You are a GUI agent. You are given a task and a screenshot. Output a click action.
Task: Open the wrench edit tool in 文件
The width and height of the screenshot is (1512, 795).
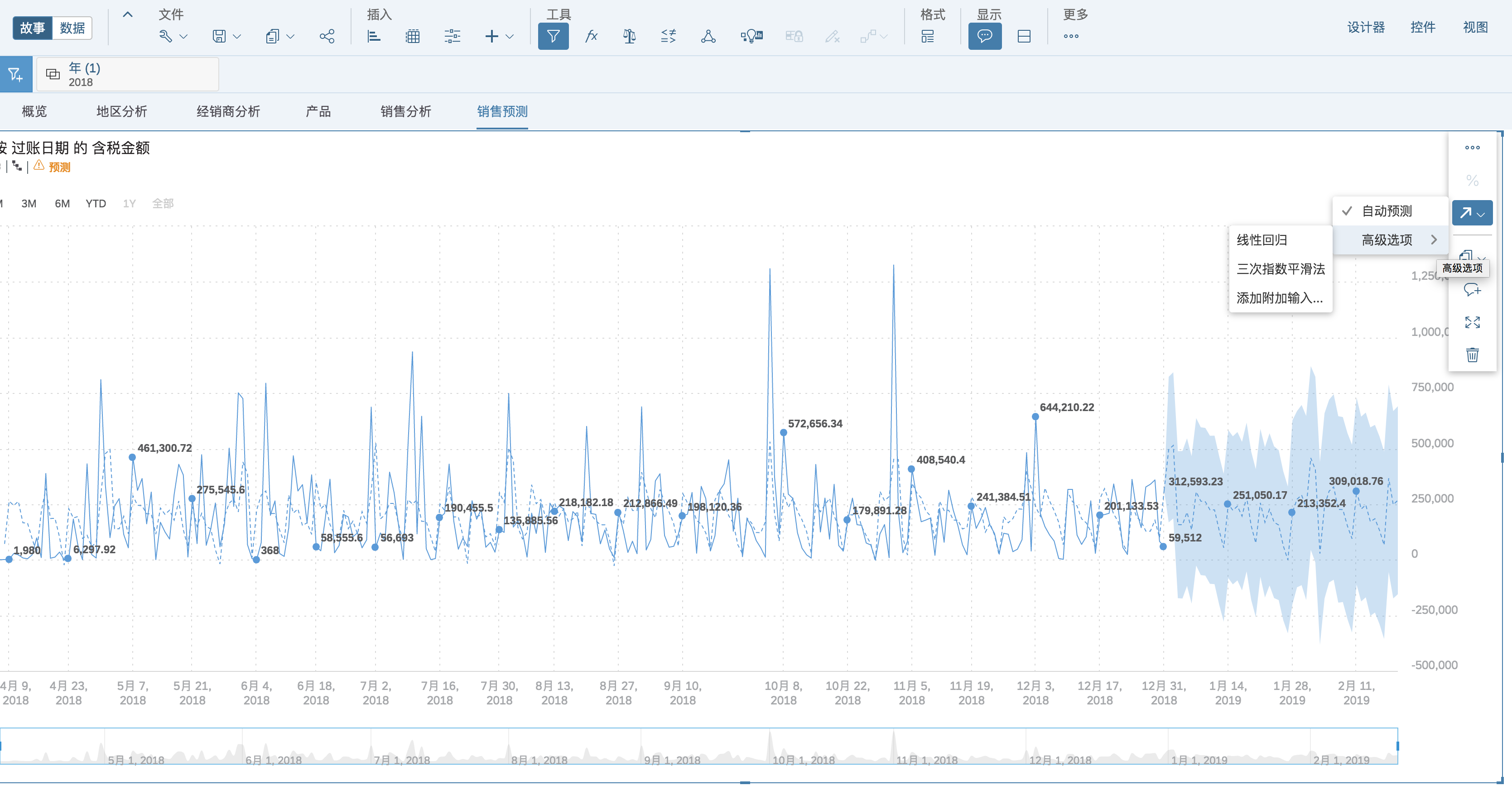(165, 36)
